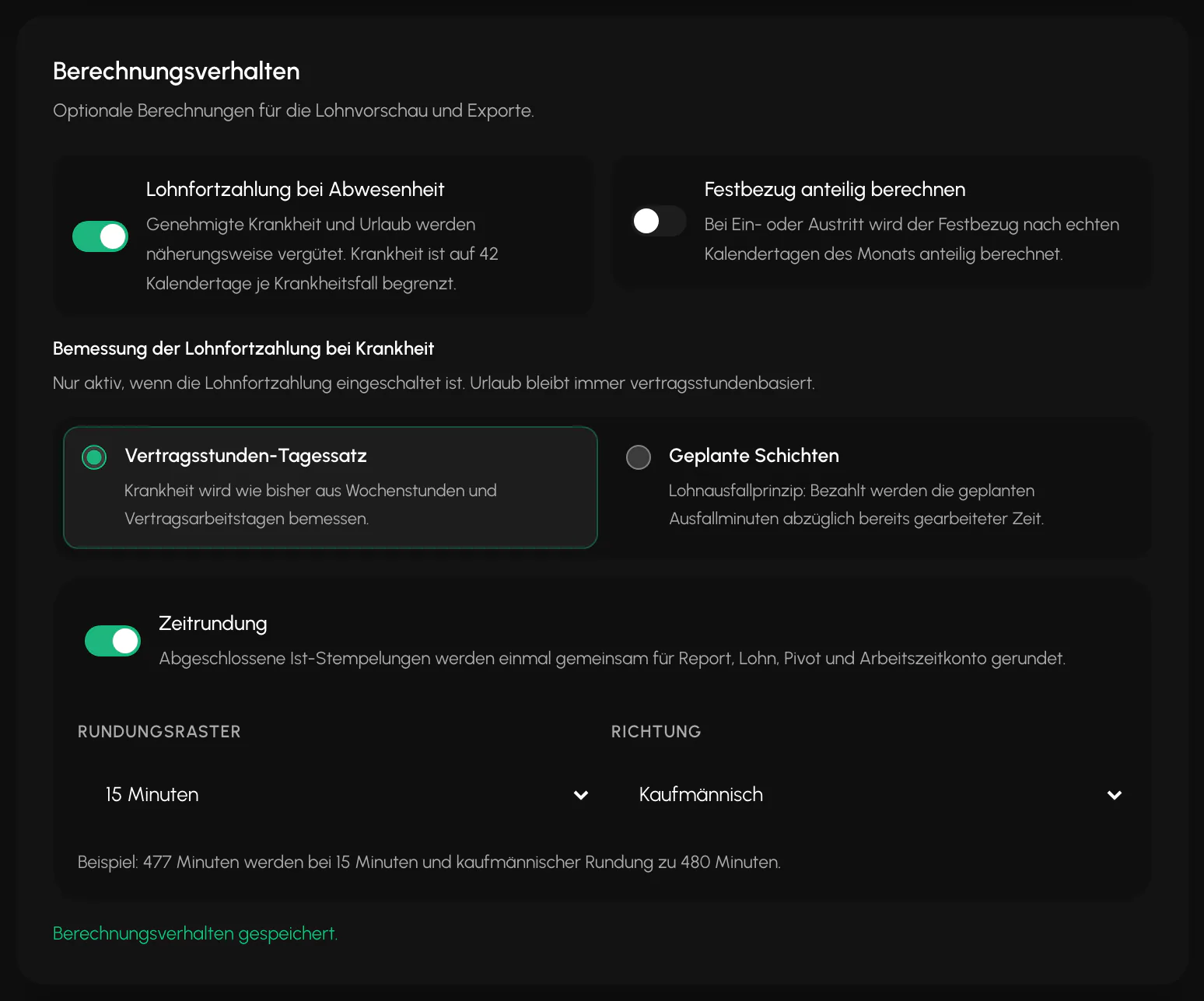
Task: Click the Zeitrundung label text
Action: point(213,624)
